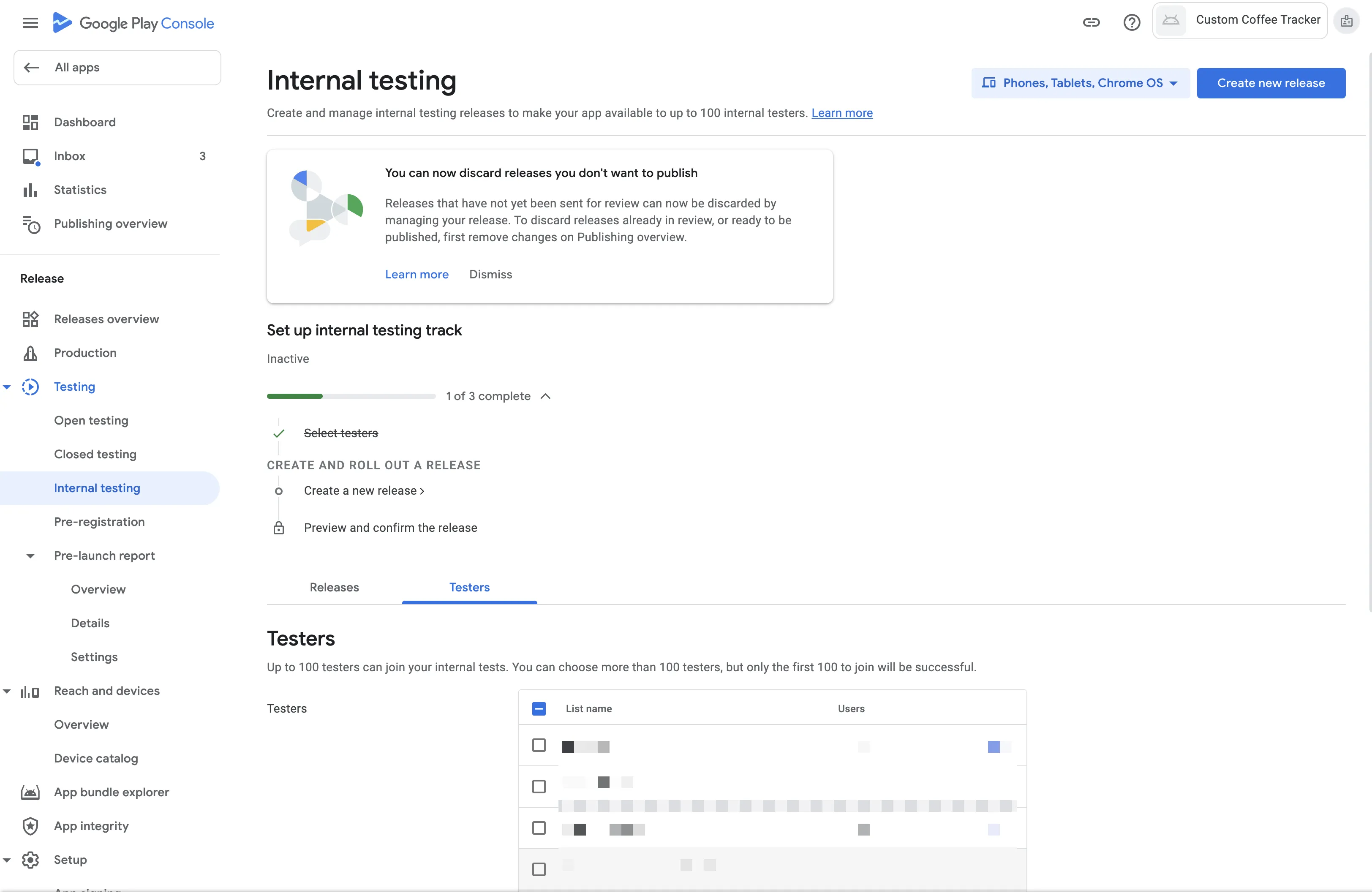Click Create new release button
The width and height of the screenshot is (1372, 893).
click(1271, 83)
